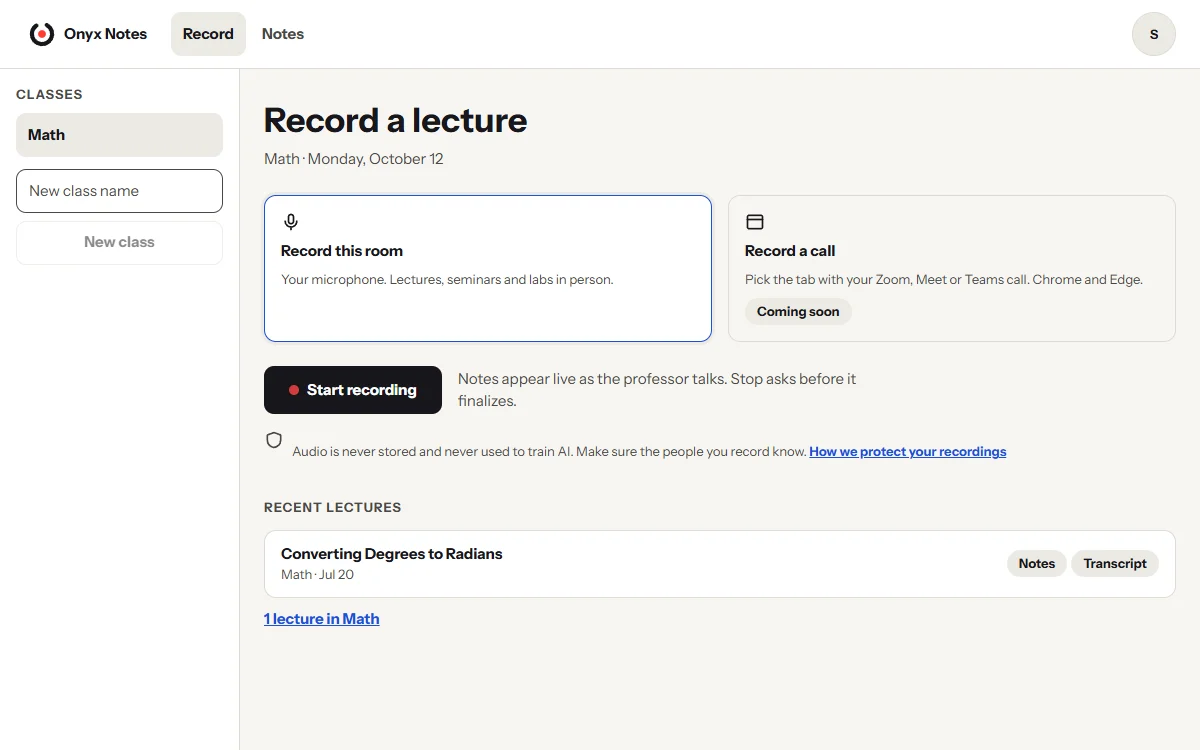Click the "Math · Monday, October 12" subtitle

[354, 159]
